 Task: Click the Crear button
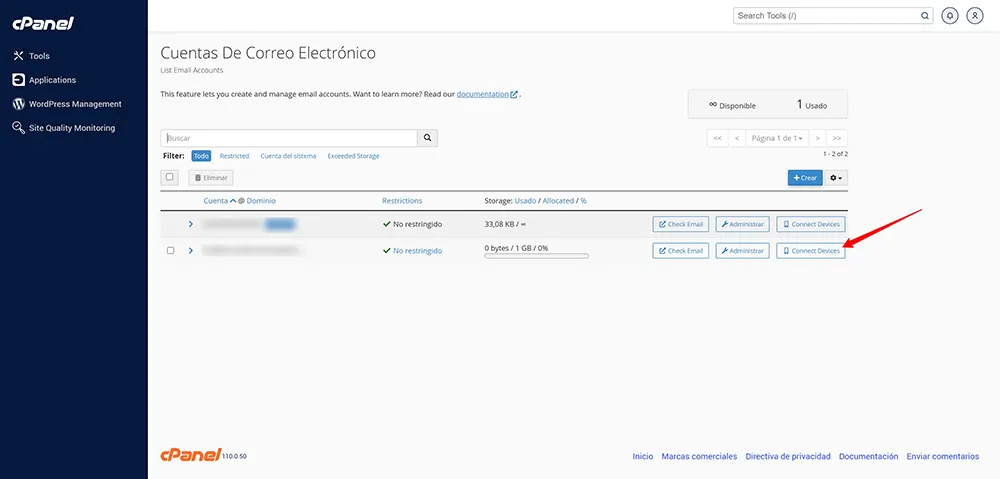click(x=804, y=177)
